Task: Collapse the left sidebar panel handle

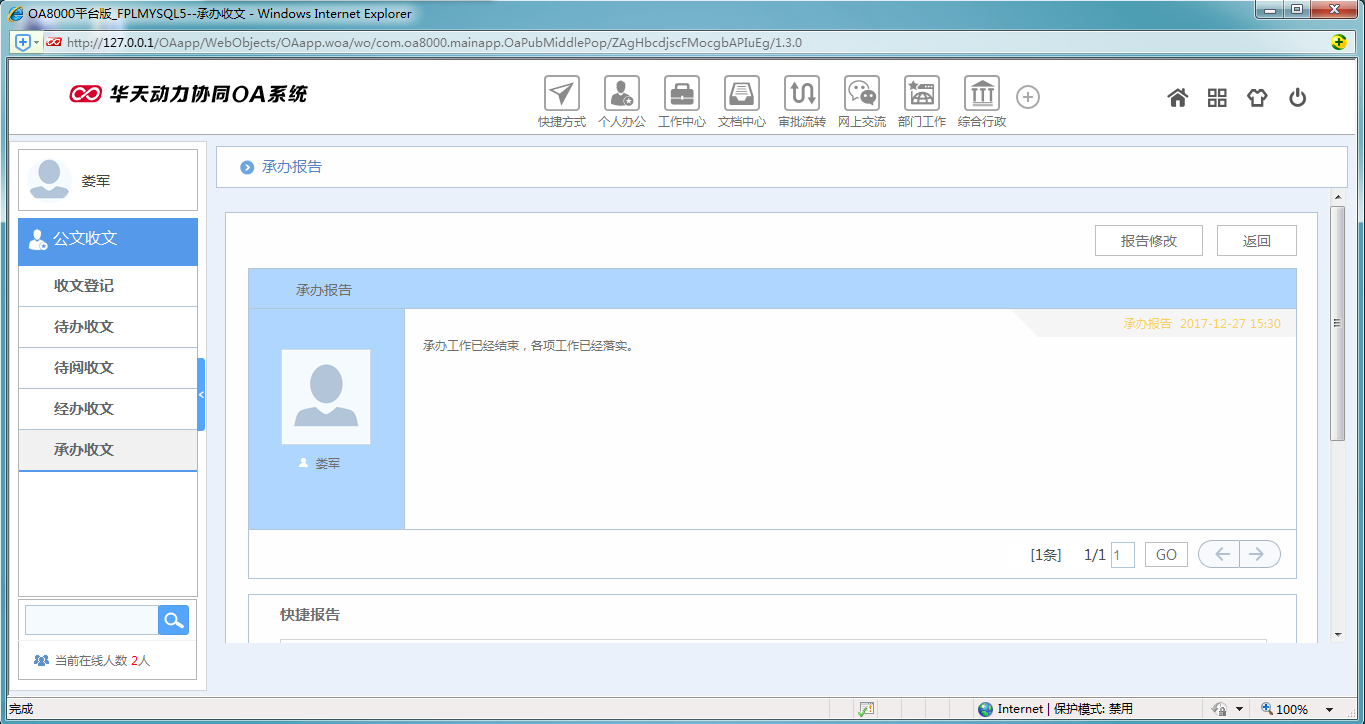Action: click(x=201, y=395)
